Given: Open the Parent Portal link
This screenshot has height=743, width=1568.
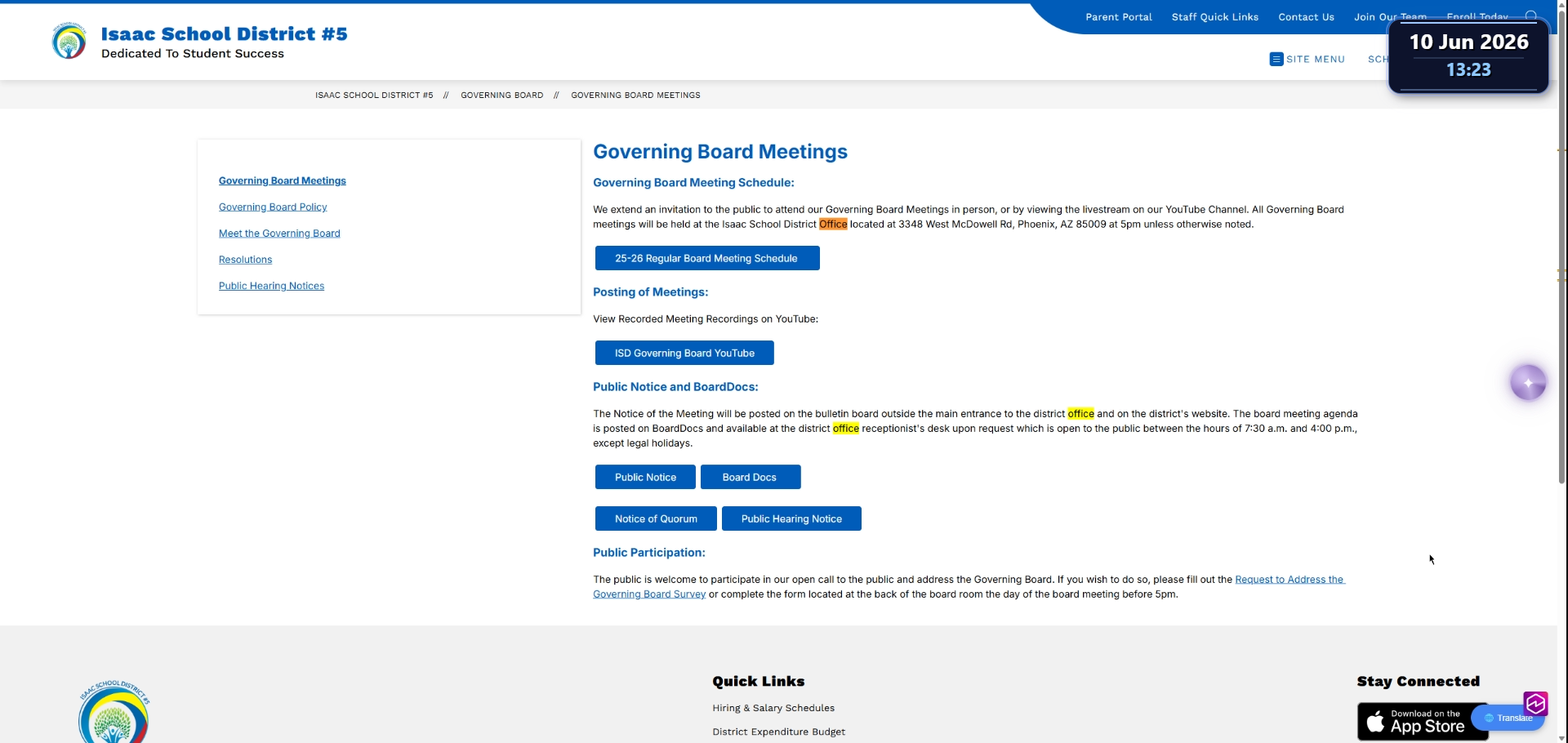Looking at the screenshot, I should 1118,17.
